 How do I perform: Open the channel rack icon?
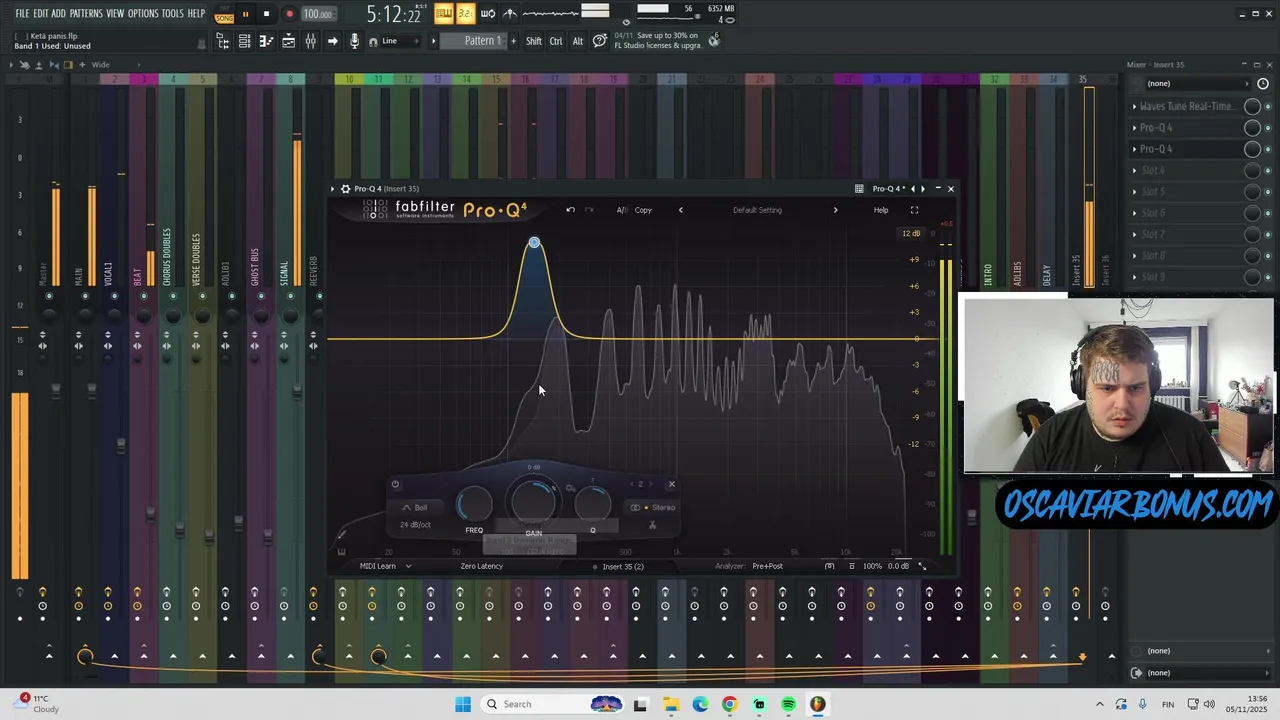(244, 41)
